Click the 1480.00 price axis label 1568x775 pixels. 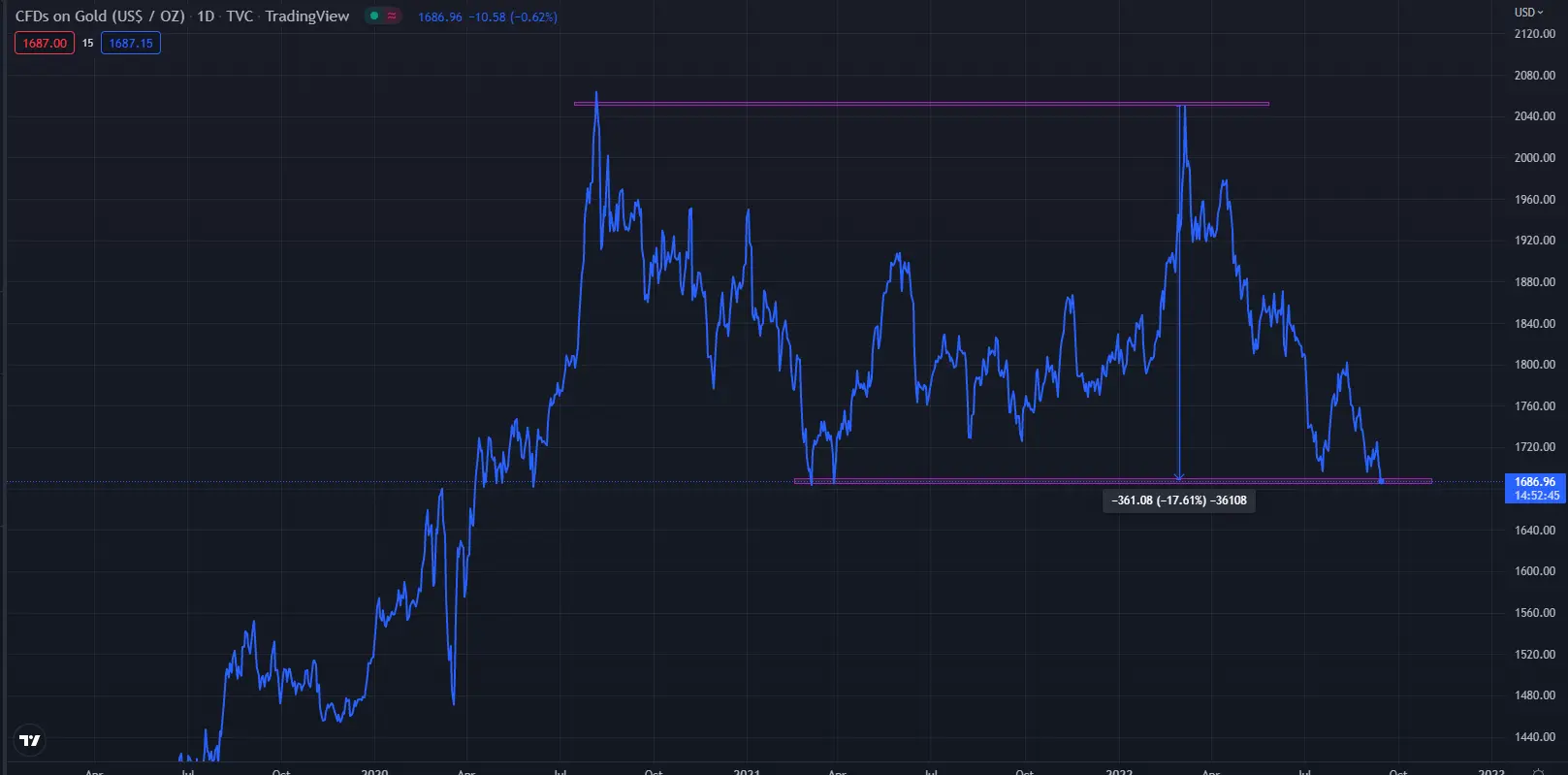(x=1535, y=695)
